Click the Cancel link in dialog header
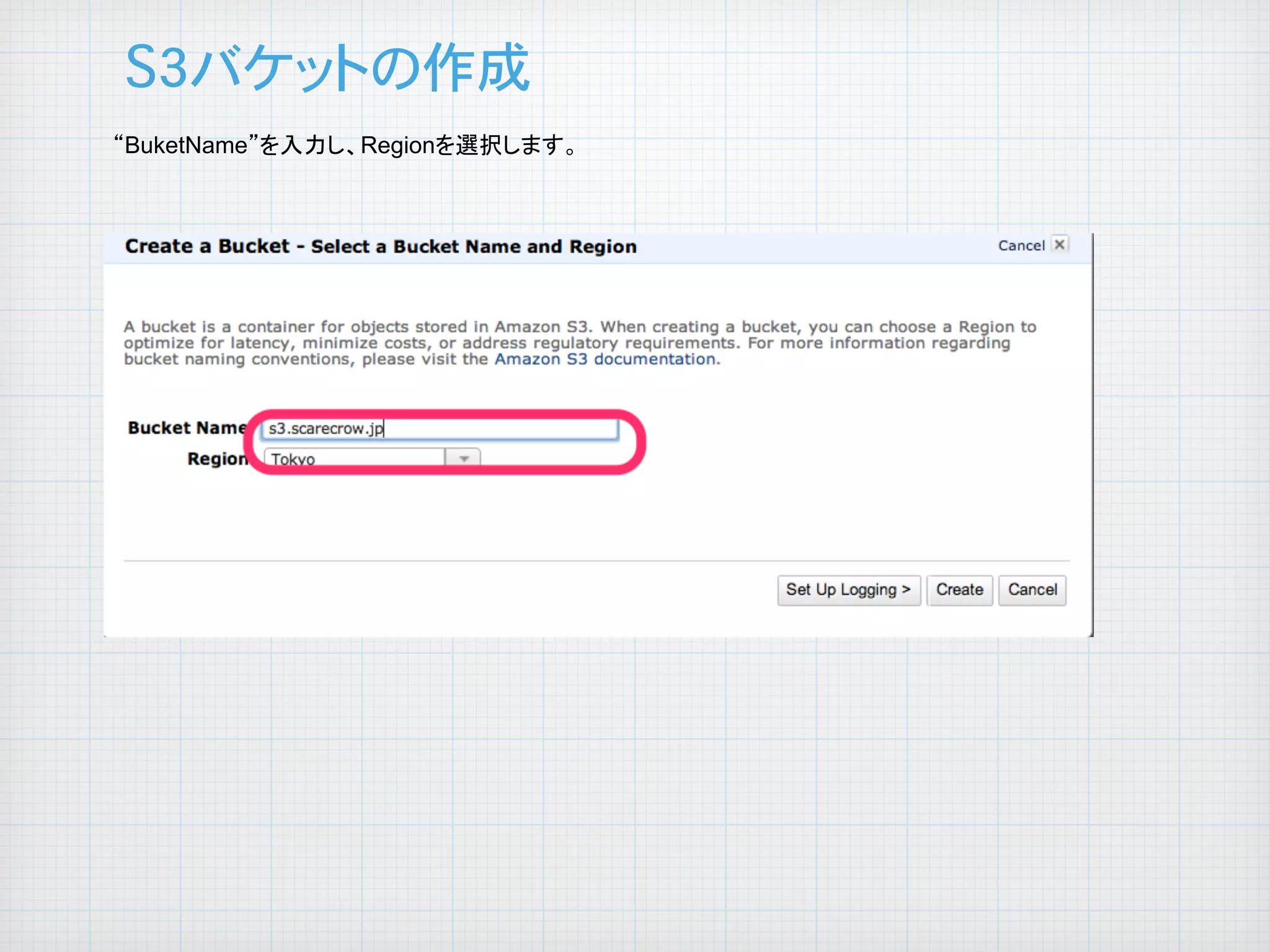1270x952 pixels. click(1021, 245)
